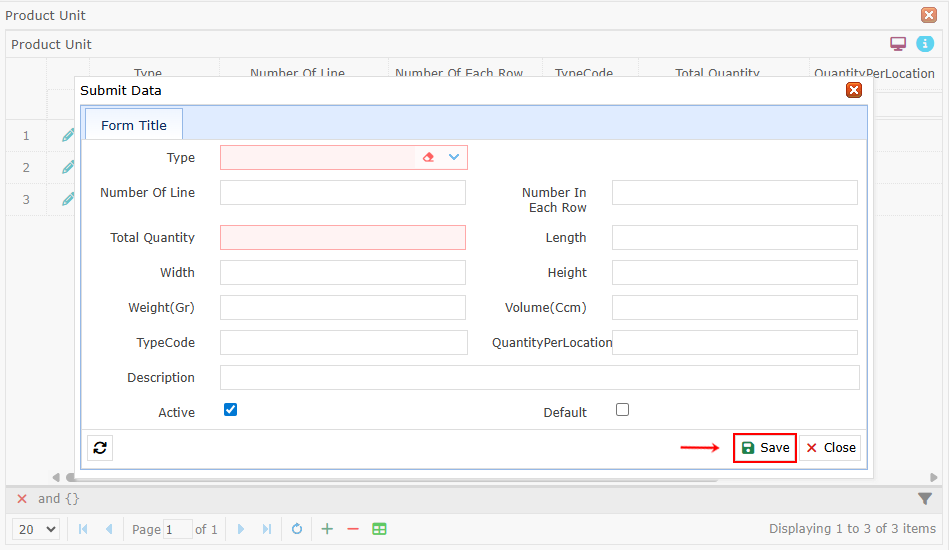Click the Total Quantity input field
Viewport: 949px width, 550px height.
343,237
